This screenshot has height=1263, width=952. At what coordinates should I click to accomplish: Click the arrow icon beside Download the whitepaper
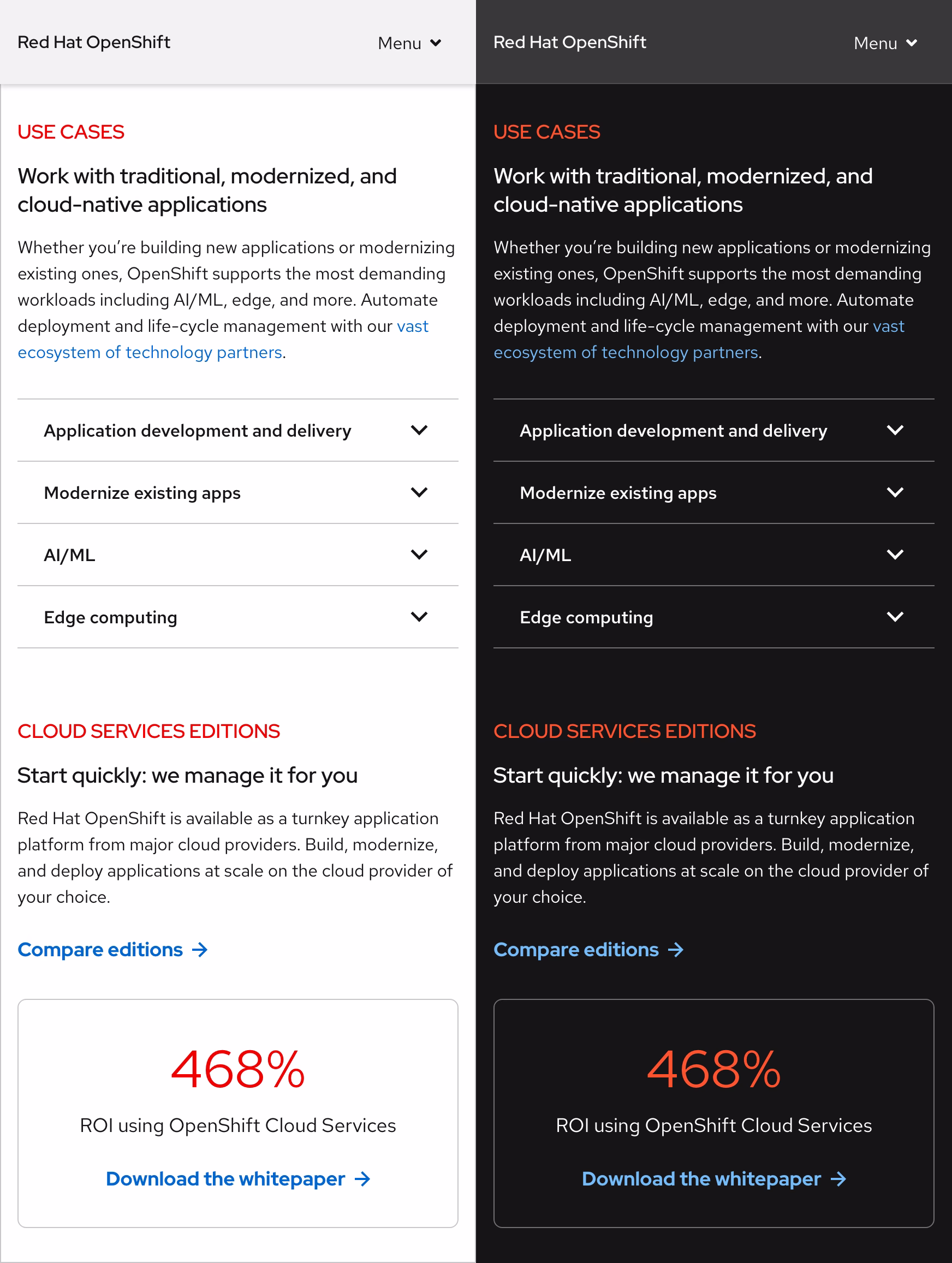coord(362,1178)
